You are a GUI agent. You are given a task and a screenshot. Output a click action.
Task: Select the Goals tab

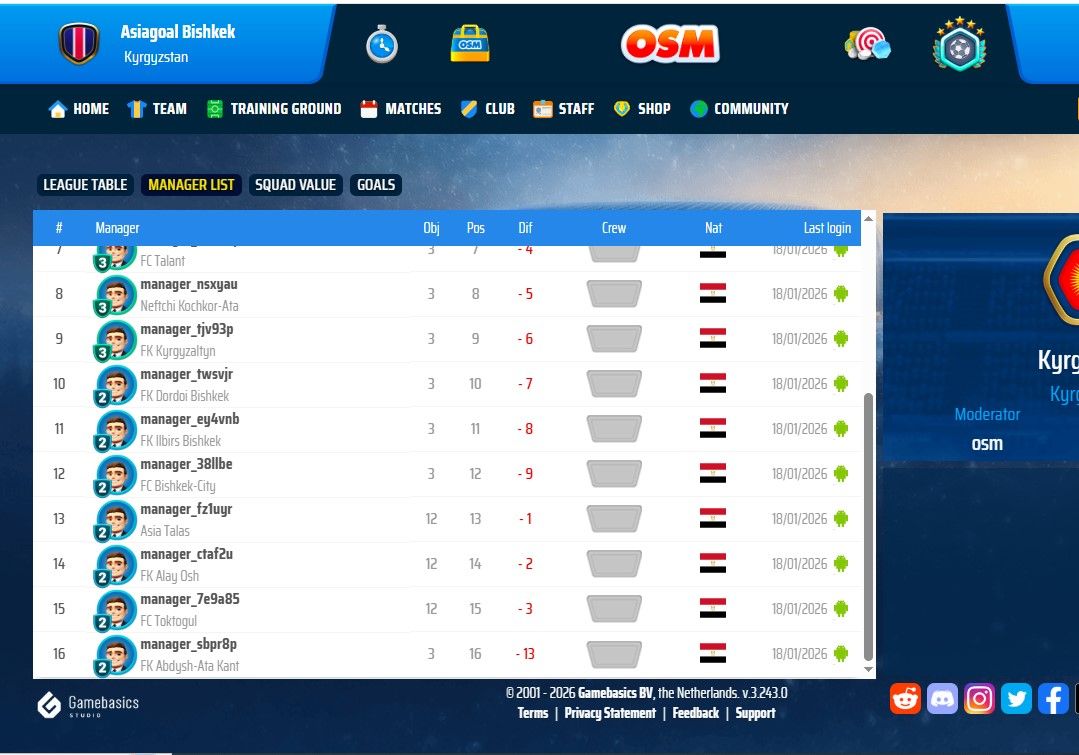[376, 185]
